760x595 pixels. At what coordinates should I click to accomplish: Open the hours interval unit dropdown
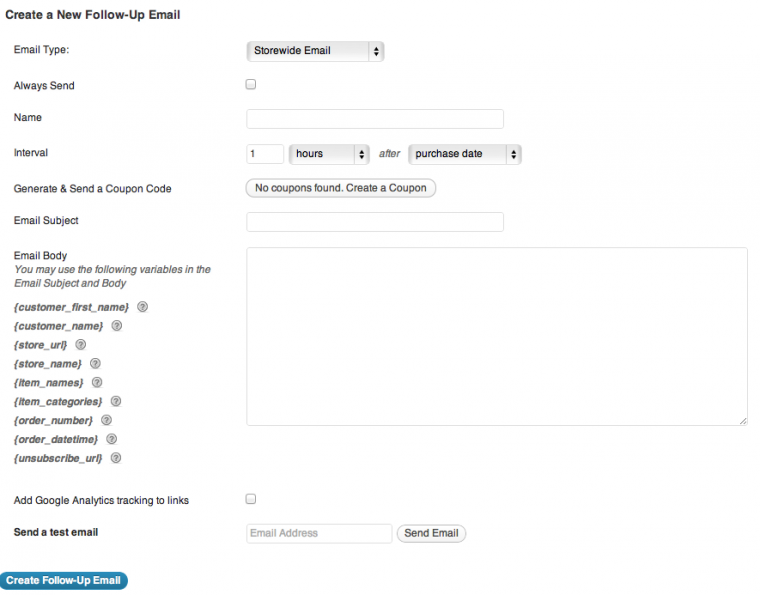(329, 154)
